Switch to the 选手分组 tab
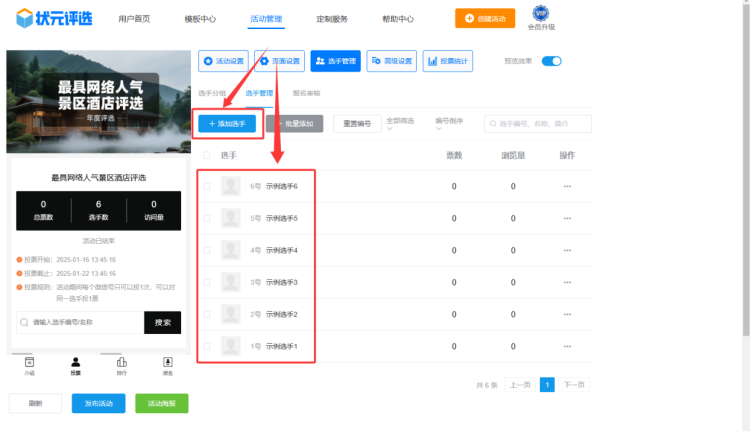The image size is (750, 431). point(212,93)
